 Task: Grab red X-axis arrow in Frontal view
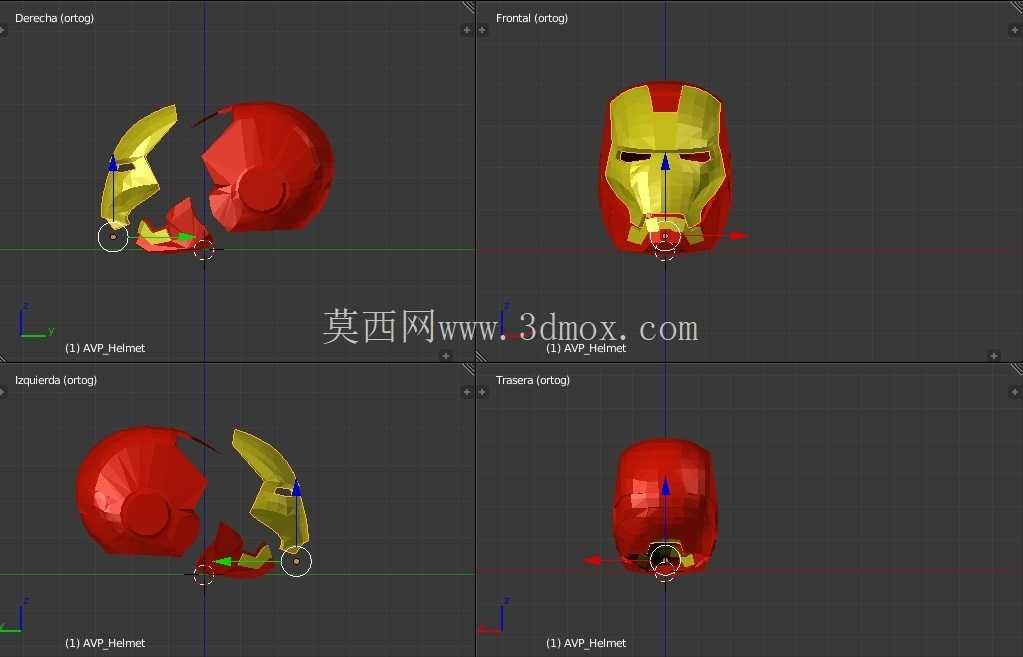pos(738,236)
